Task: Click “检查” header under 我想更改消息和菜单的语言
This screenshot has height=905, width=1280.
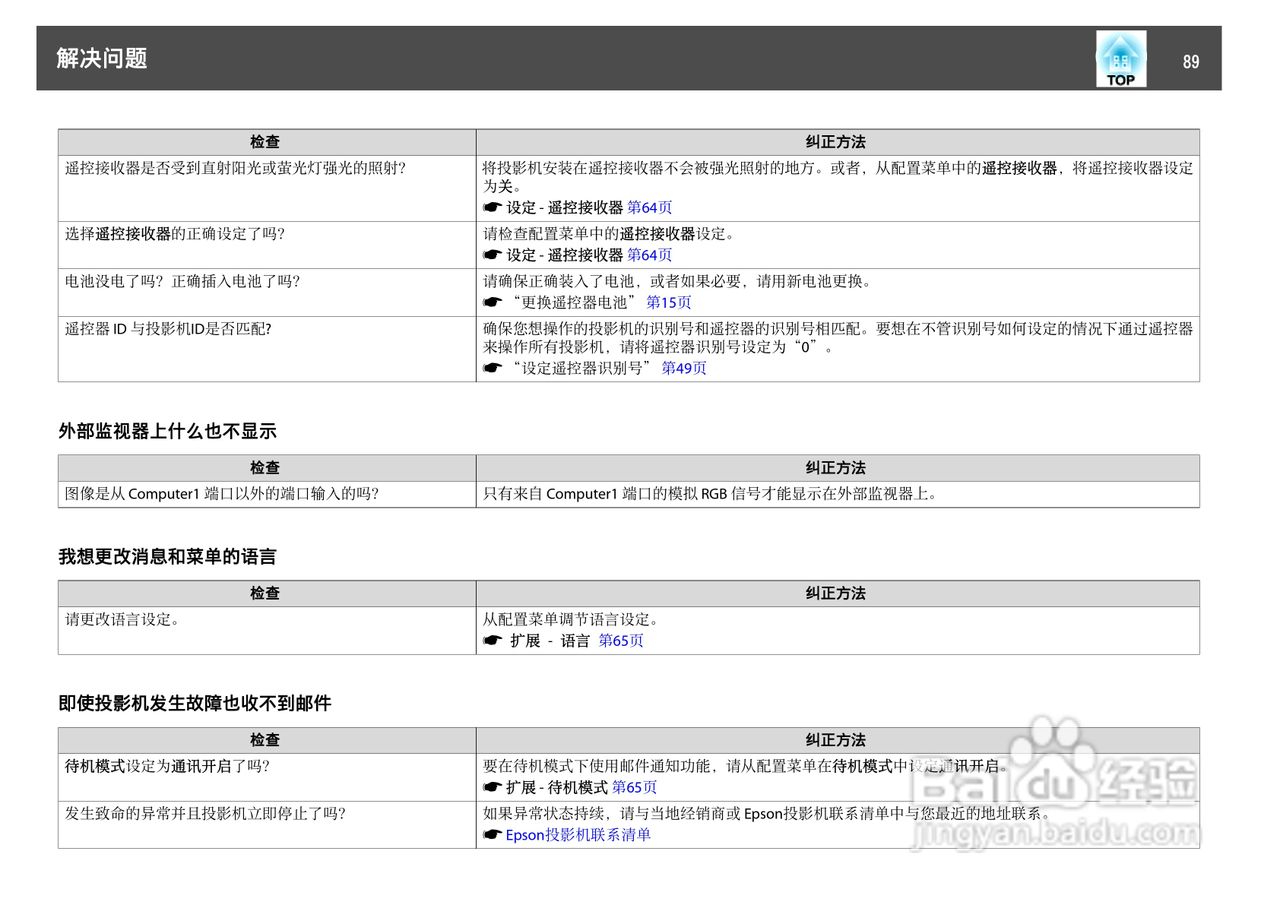Action: [x=265, y=594]
